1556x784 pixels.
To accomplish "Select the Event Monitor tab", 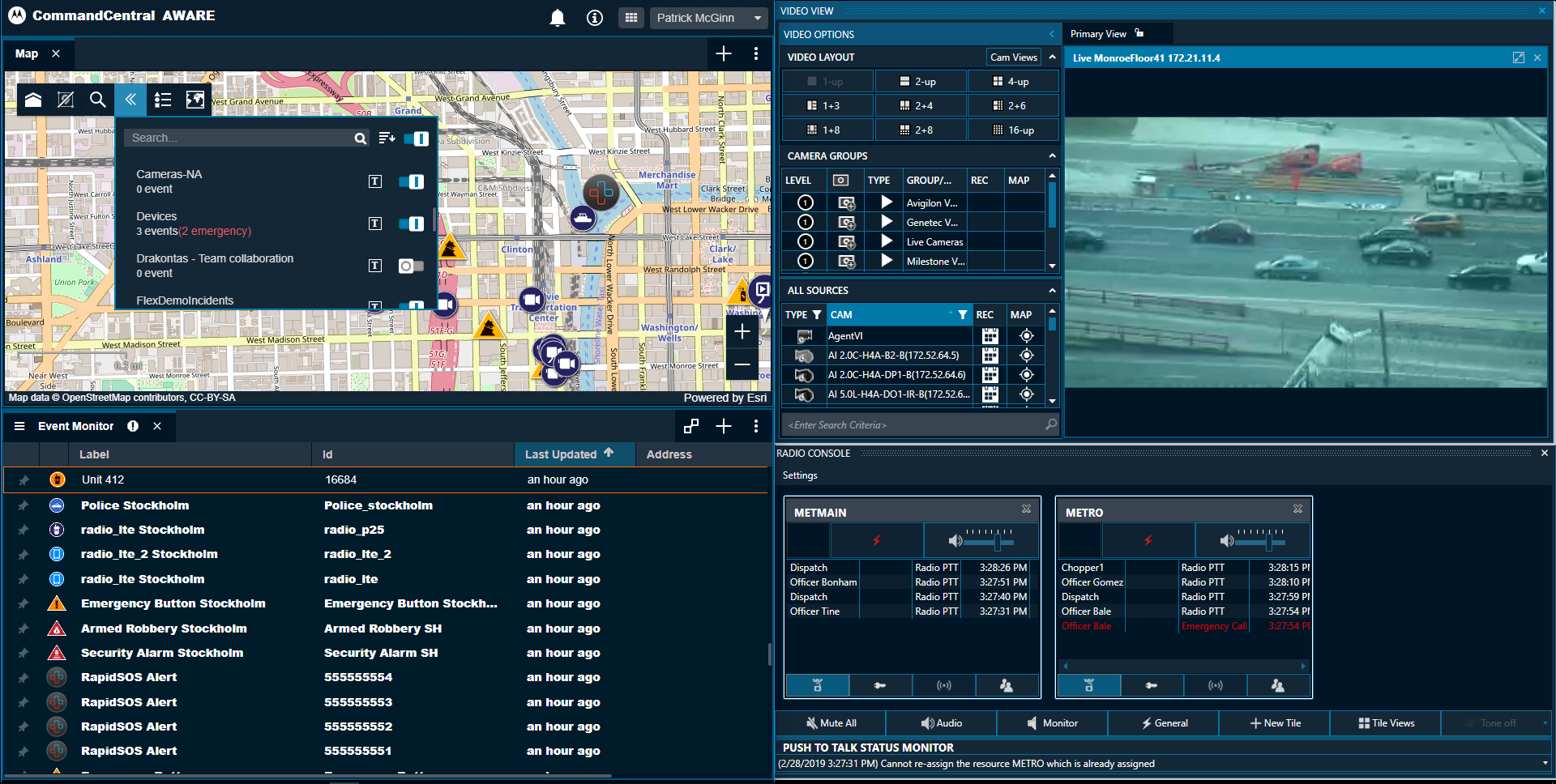I will point(75,426).
